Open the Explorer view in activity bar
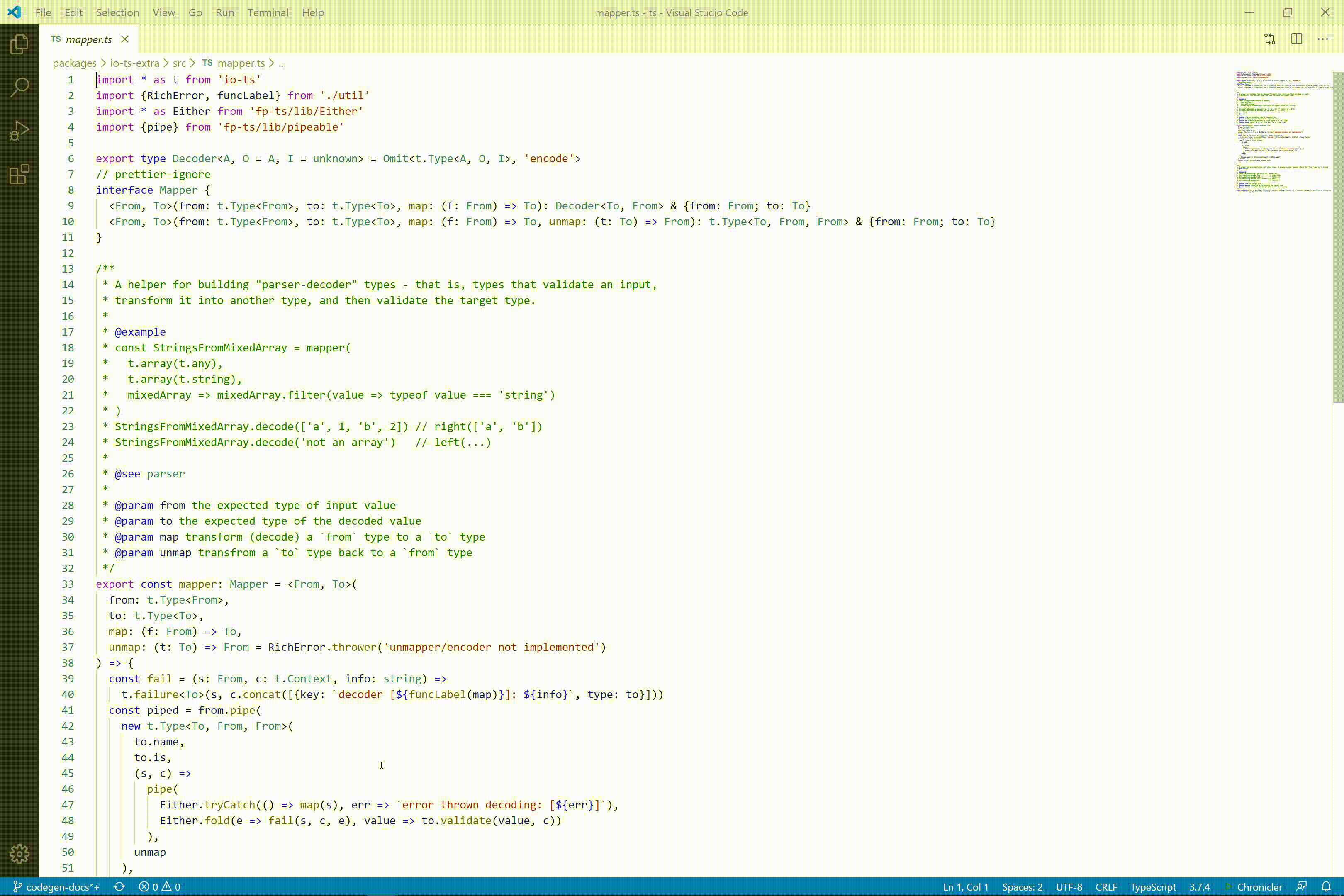The height and width of the screenshot is (896, 1344). [x=19, y=44]
